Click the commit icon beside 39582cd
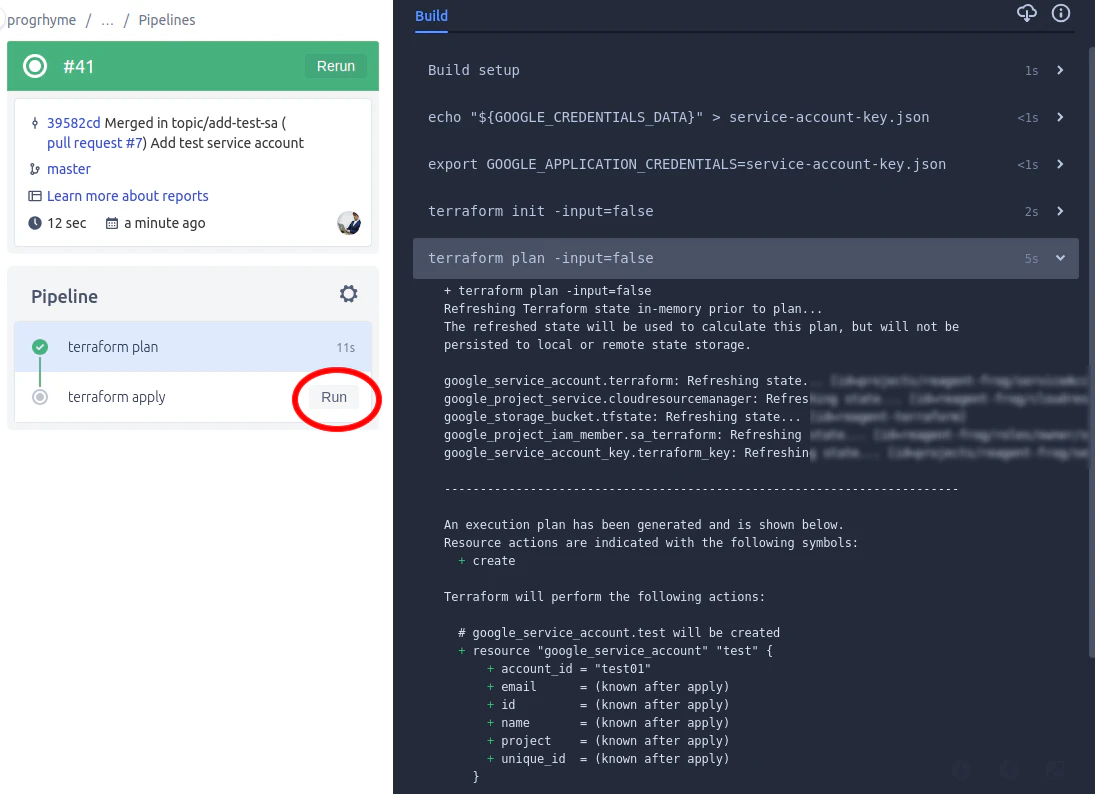This screenshot has height=794, width=1095. coord(35,124)
